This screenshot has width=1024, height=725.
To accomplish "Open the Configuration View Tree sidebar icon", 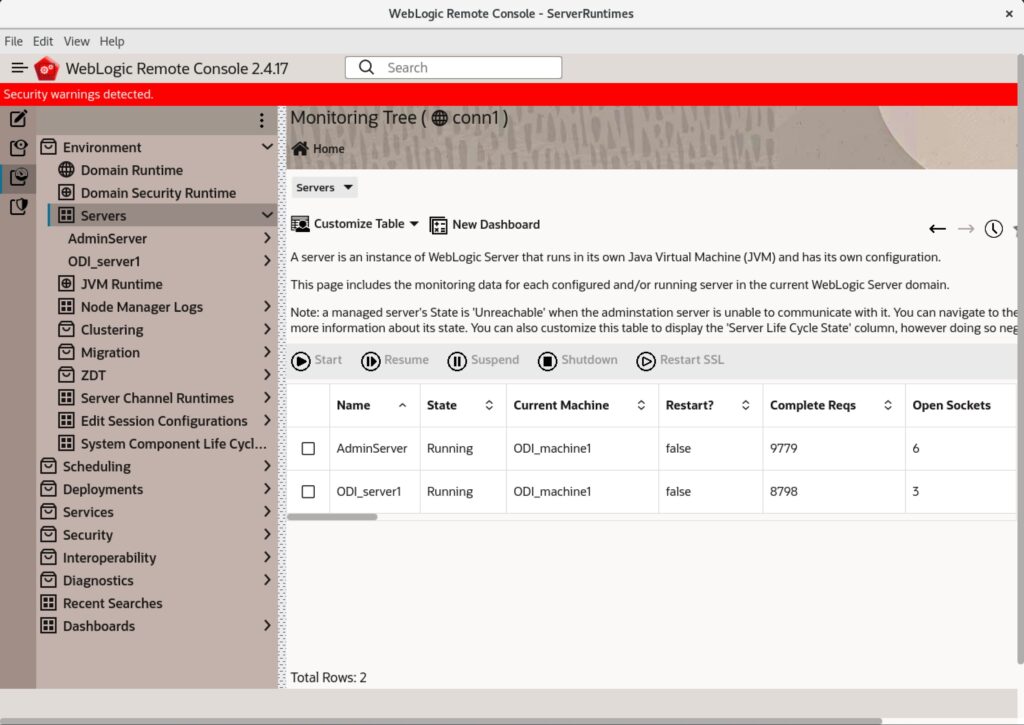I will pos(18,148).
